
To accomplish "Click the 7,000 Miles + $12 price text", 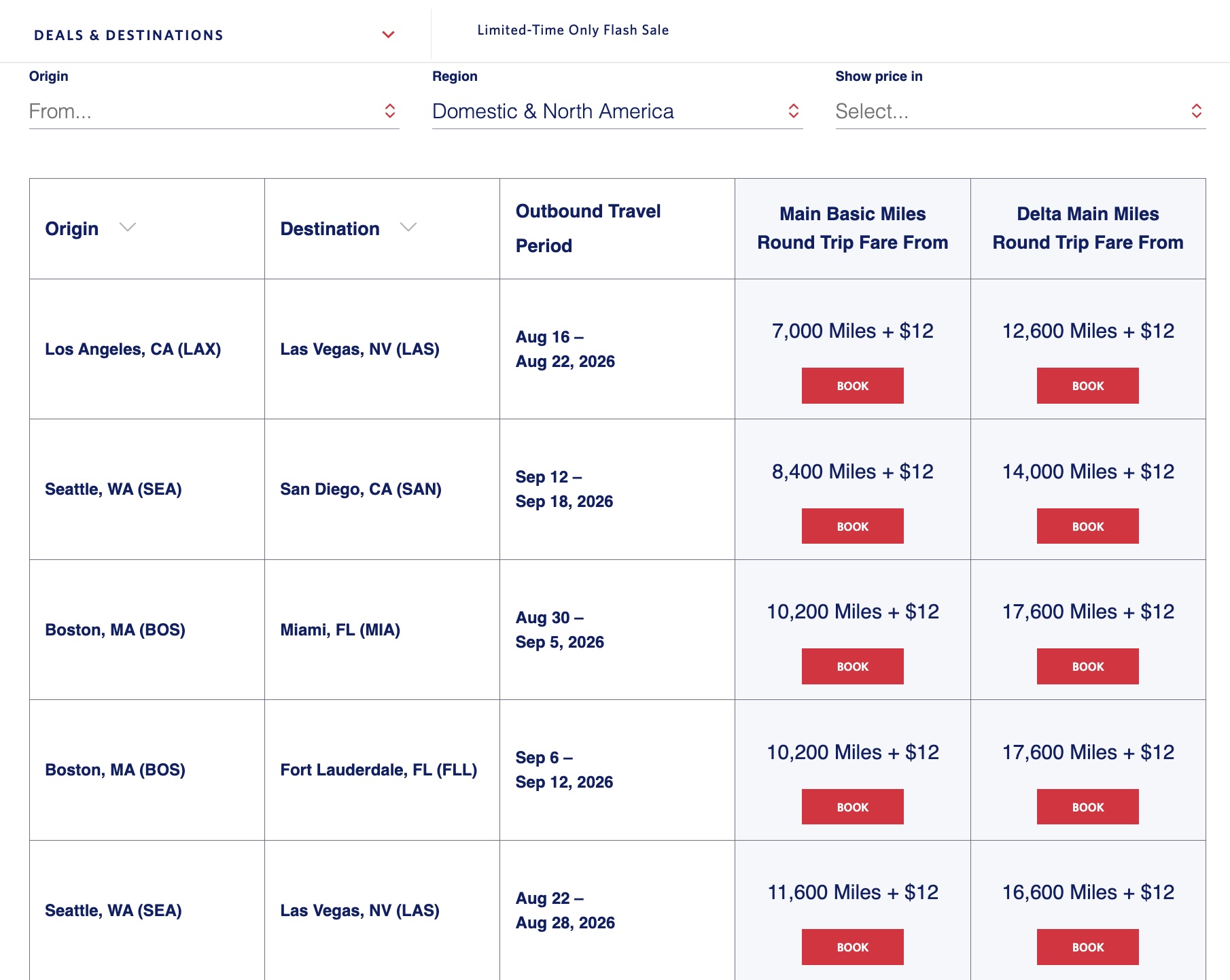I will pyautogui.click(x=852, y=331).
